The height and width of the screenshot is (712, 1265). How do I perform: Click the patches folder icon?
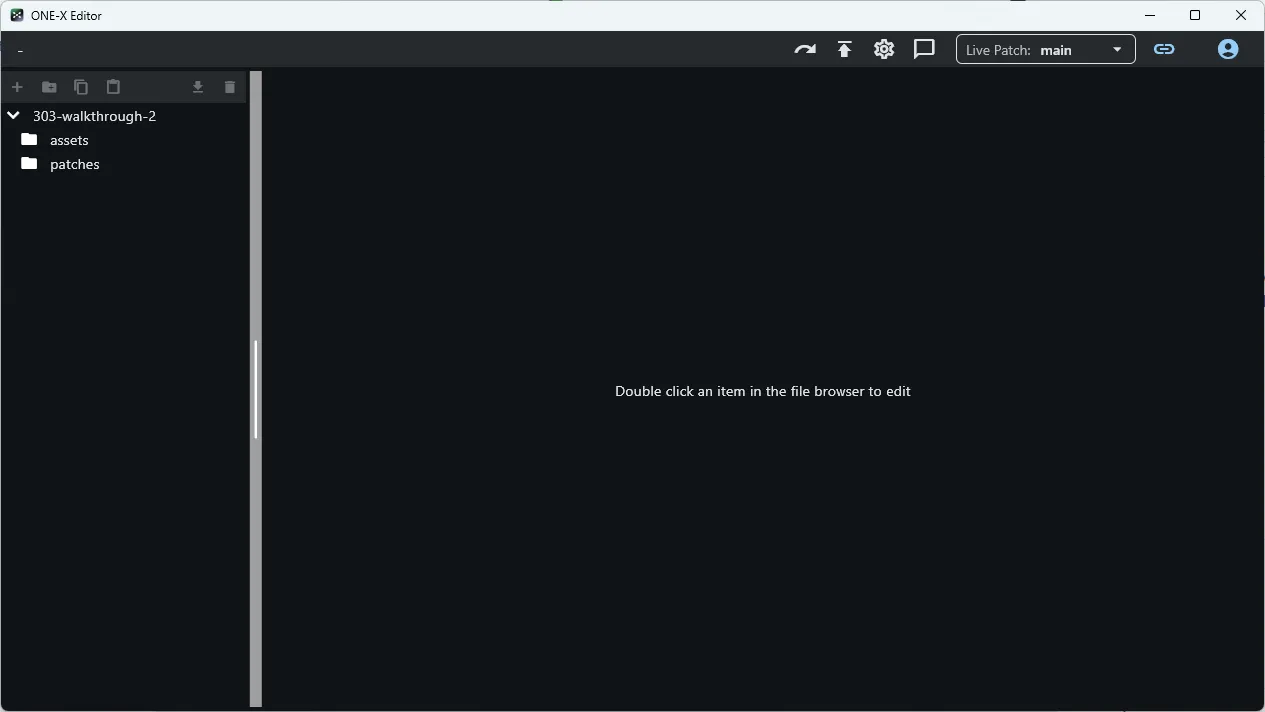click(29, 163)
